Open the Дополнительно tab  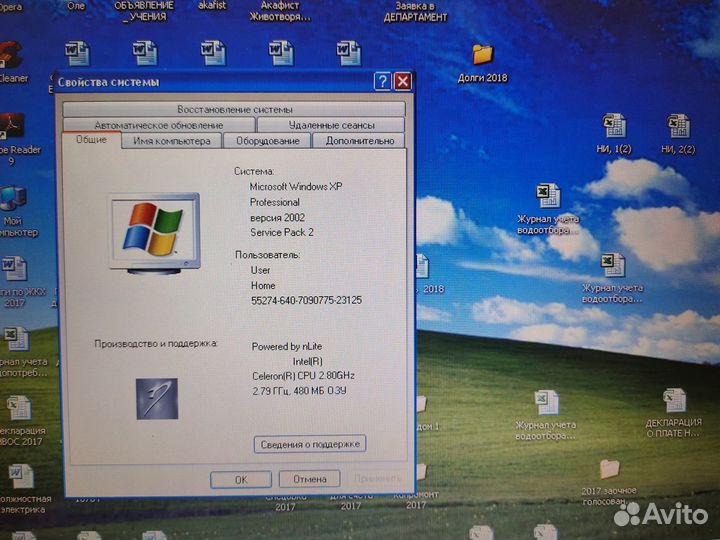359,141
